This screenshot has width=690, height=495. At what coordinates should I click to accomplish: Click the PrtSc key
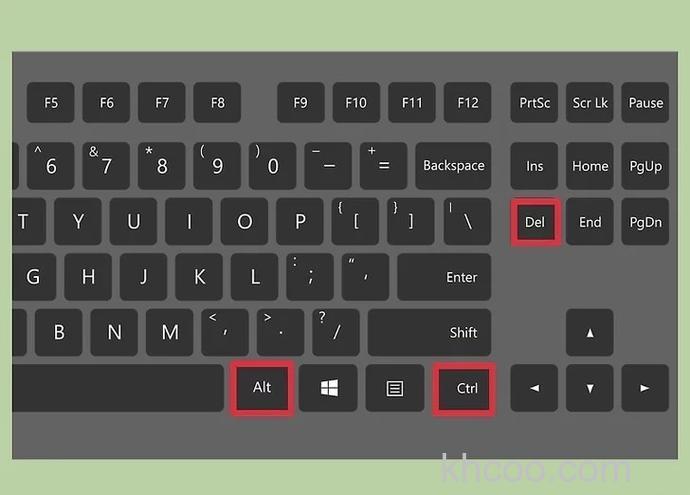[x=534, y=103]
